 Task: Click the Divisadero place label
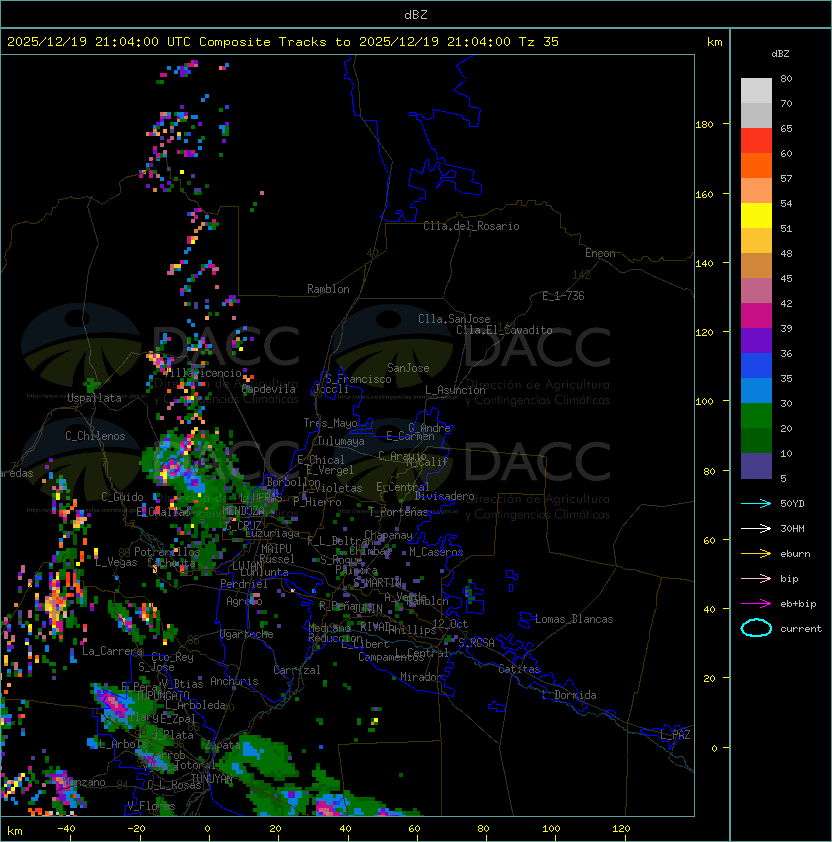[445, 496]
